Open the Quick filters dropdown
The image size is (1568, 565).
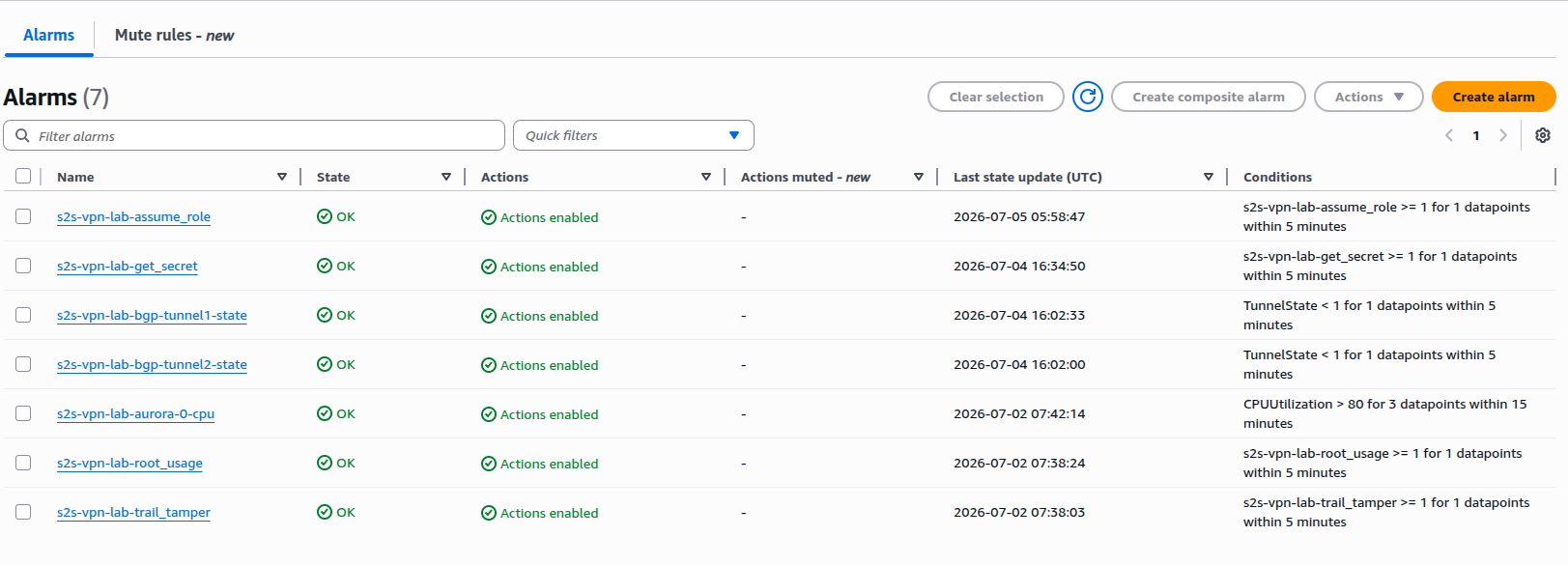coord(634,135)
